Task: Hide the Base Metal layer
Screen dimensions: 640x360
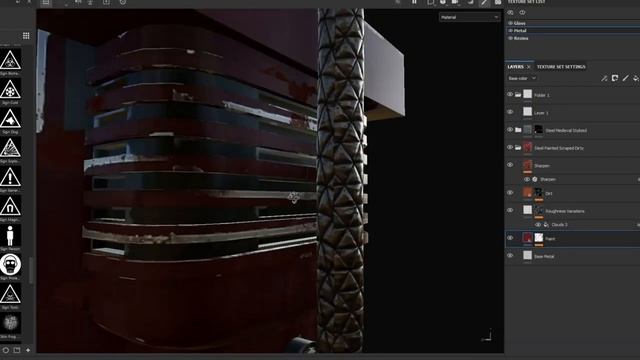Action: pyautogui.click(x=510, y=256)
